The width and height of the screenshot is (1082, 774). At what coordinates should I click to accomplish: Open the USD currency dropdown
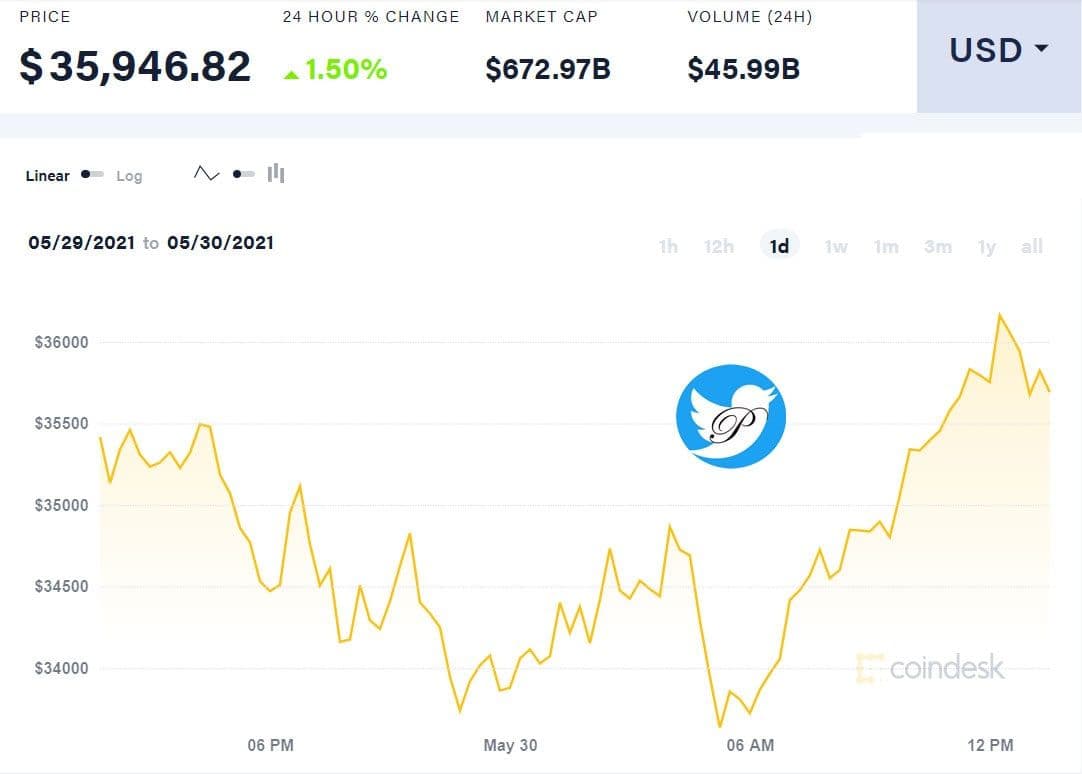pos(998,50)
